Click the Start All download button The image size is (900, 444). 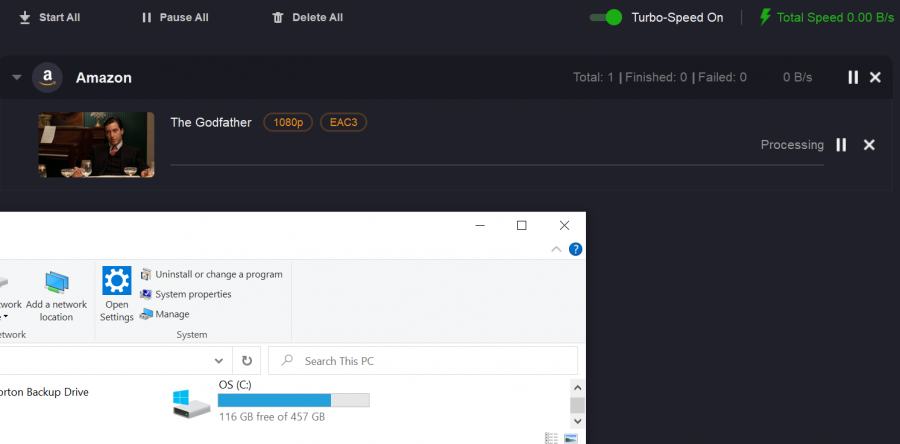(49, 18)
